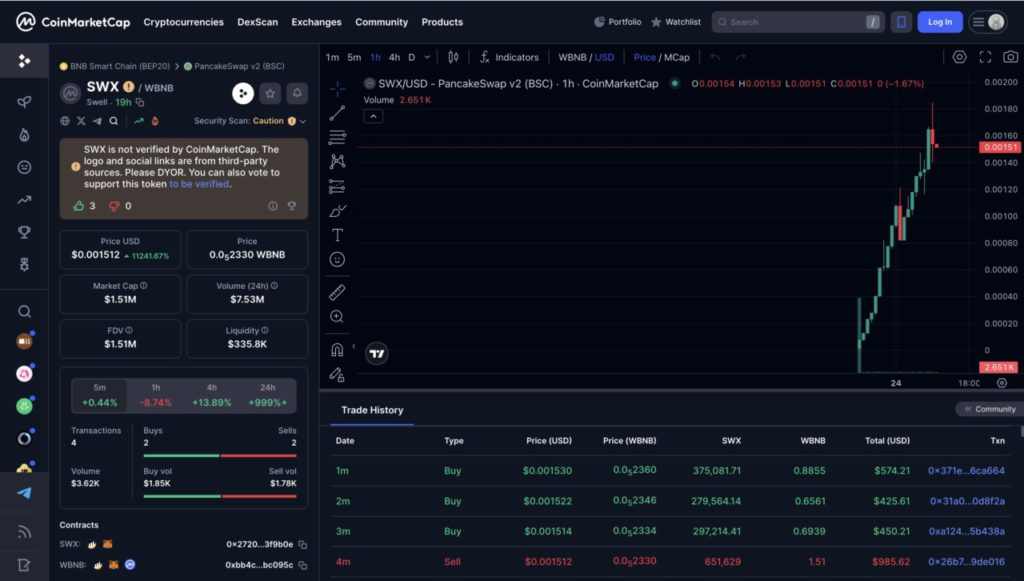The height and width of the screenshot is (581, 1024).
Task: Collapse the Volume indicator legend
Action: tap(372, 116)
